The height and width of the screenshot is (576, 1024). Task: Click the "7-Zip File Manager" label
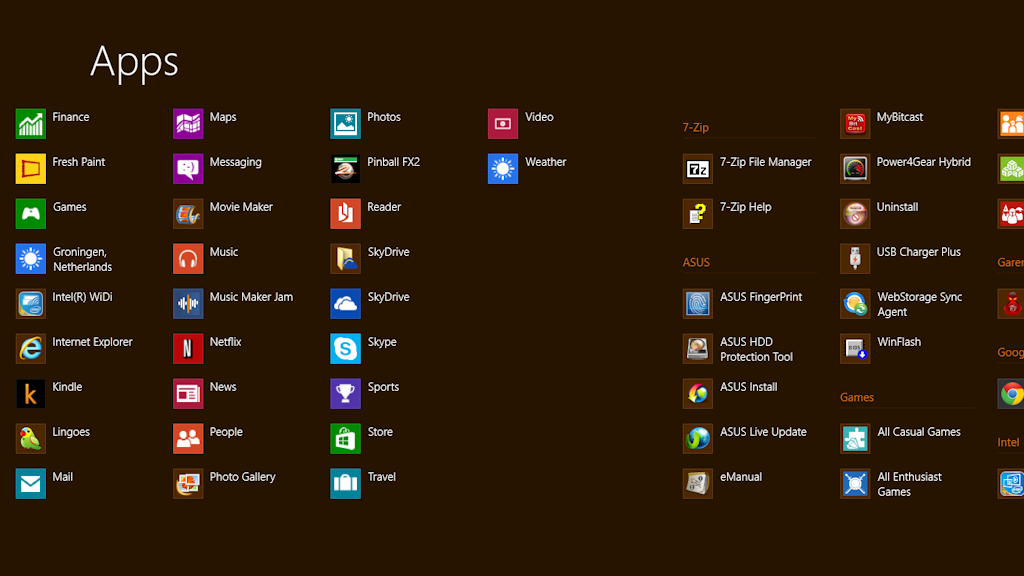tap(765, 162)
